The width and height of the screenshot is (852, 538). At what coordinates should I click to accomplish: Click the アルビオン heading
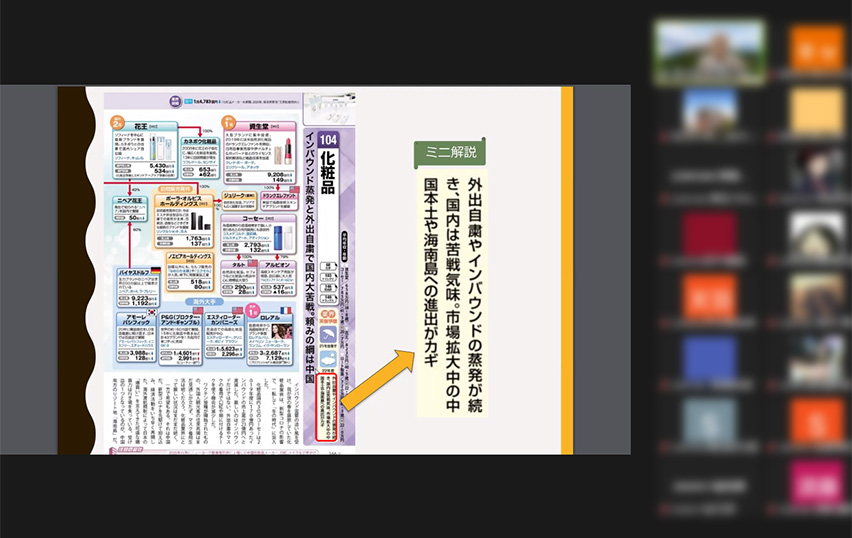[277, 265]
